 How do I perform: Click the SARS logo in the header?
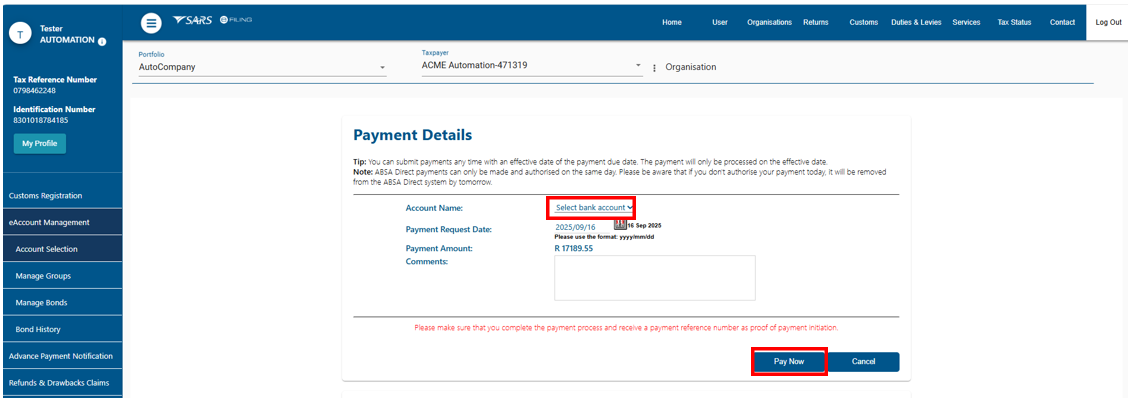click(191, 21)
